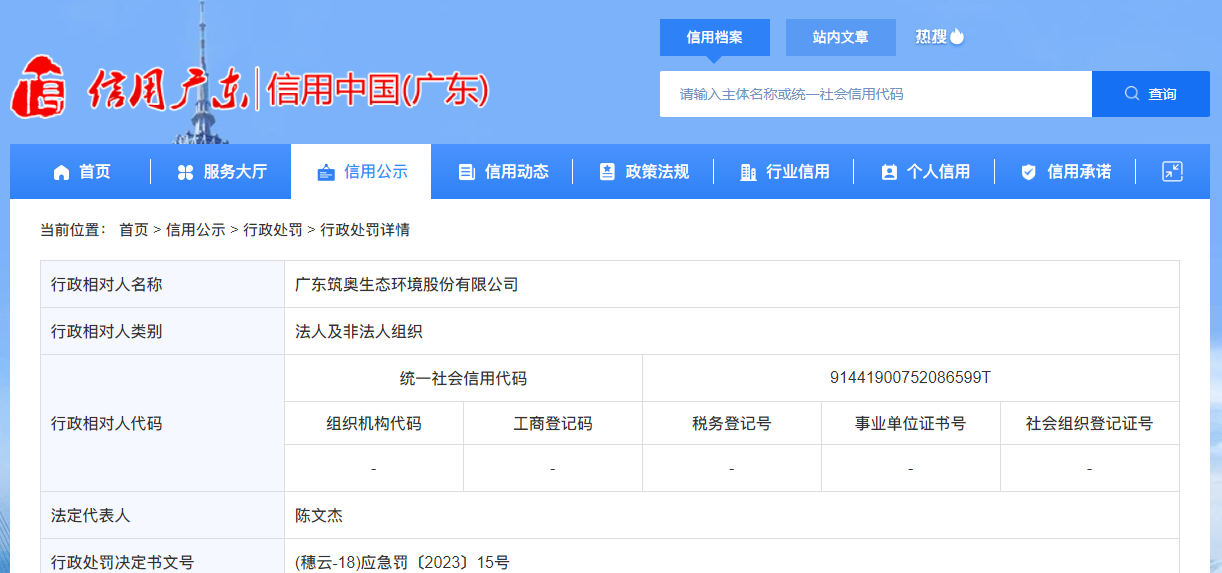Viewport: 1222px width, 573px height.
Task: Click the 查询 search button
Action: tap(1151, 94)
